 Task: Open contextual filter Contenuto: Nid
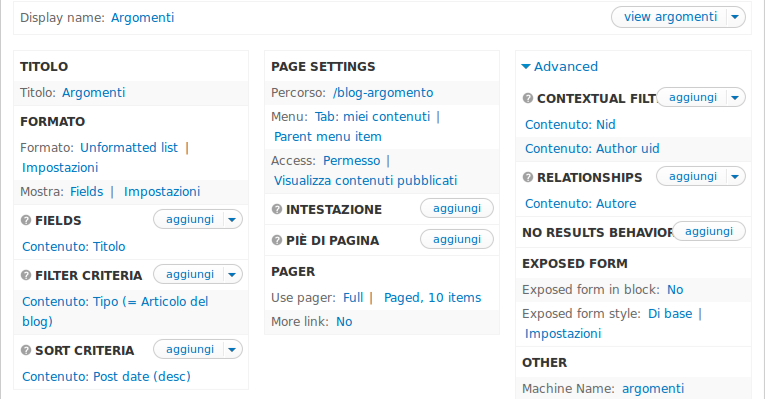570,125
